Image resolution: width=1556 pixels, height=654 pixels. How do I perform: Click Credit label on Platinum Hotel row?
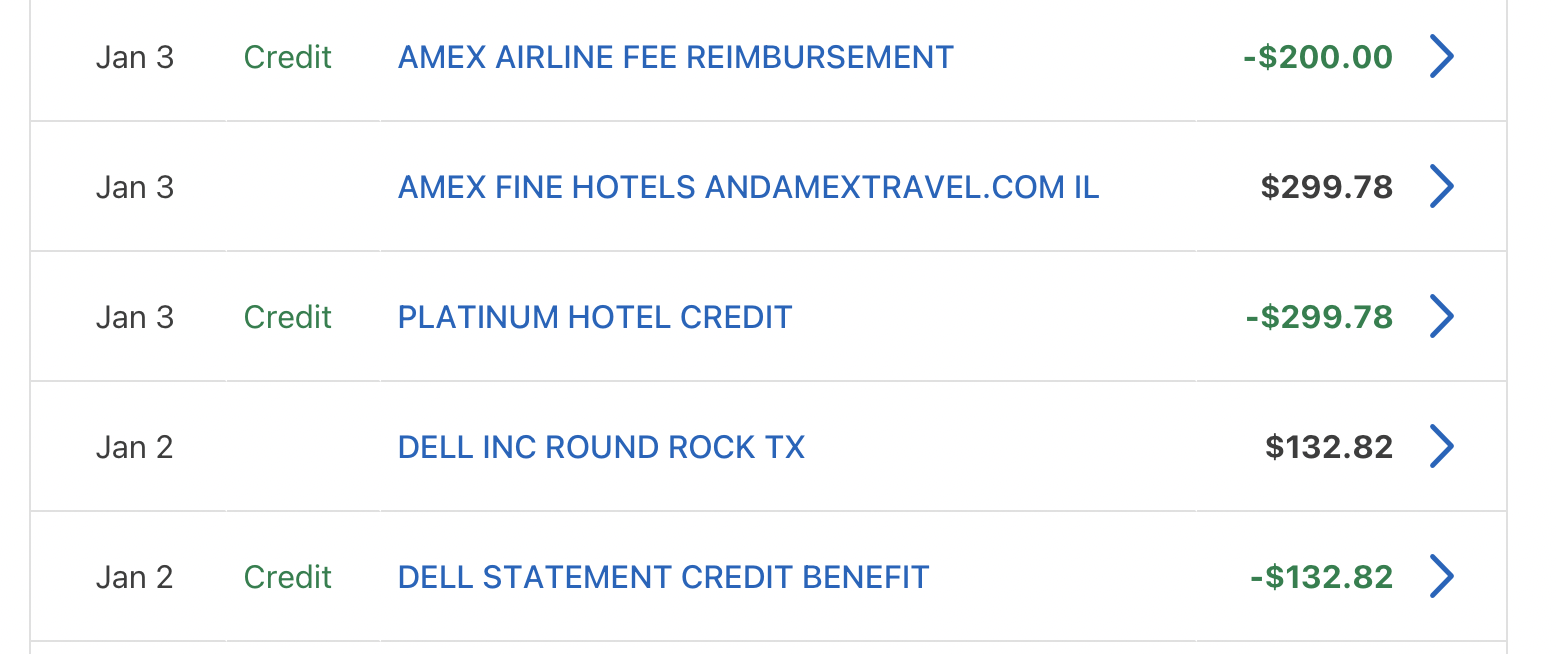(x=287, y=317)
